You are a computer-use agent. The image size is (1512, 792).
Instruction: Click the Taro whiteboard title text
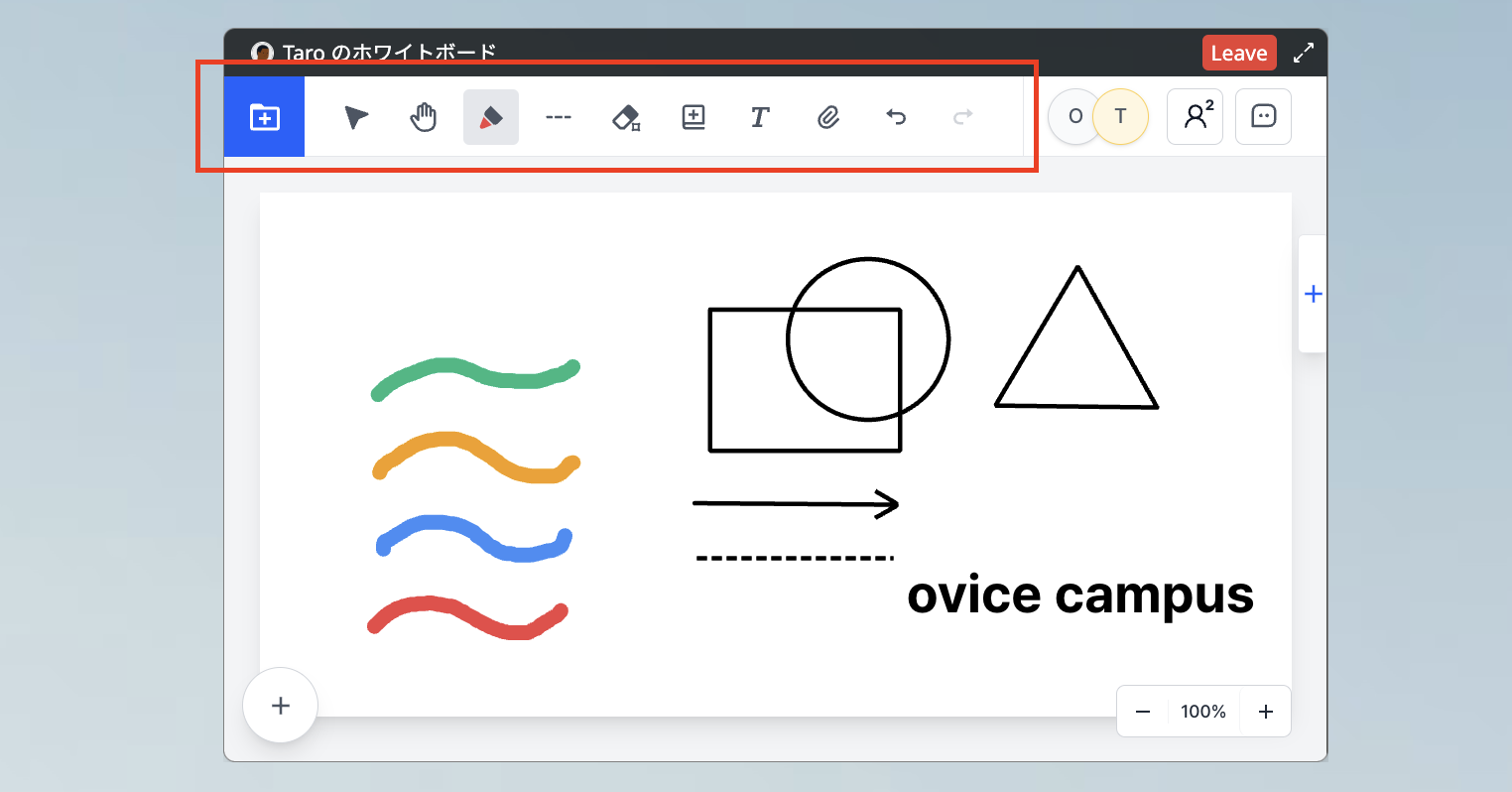tap(389, 53)
